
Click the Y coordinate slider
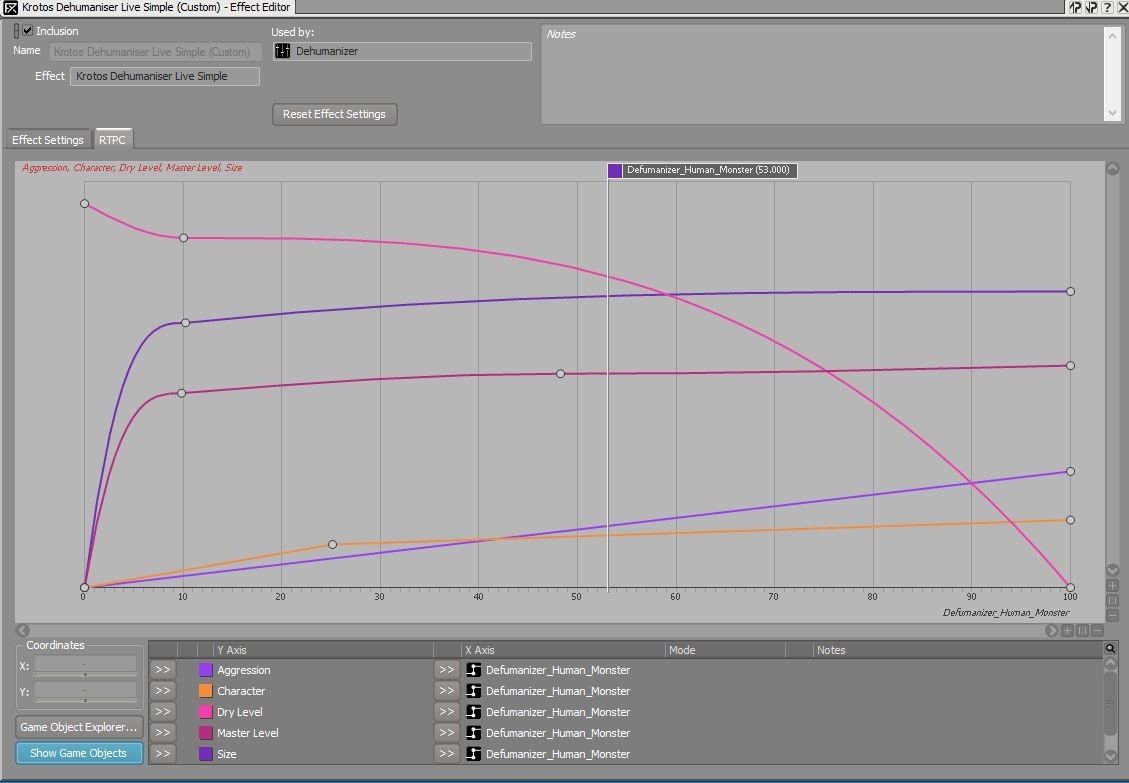(85, 700)
